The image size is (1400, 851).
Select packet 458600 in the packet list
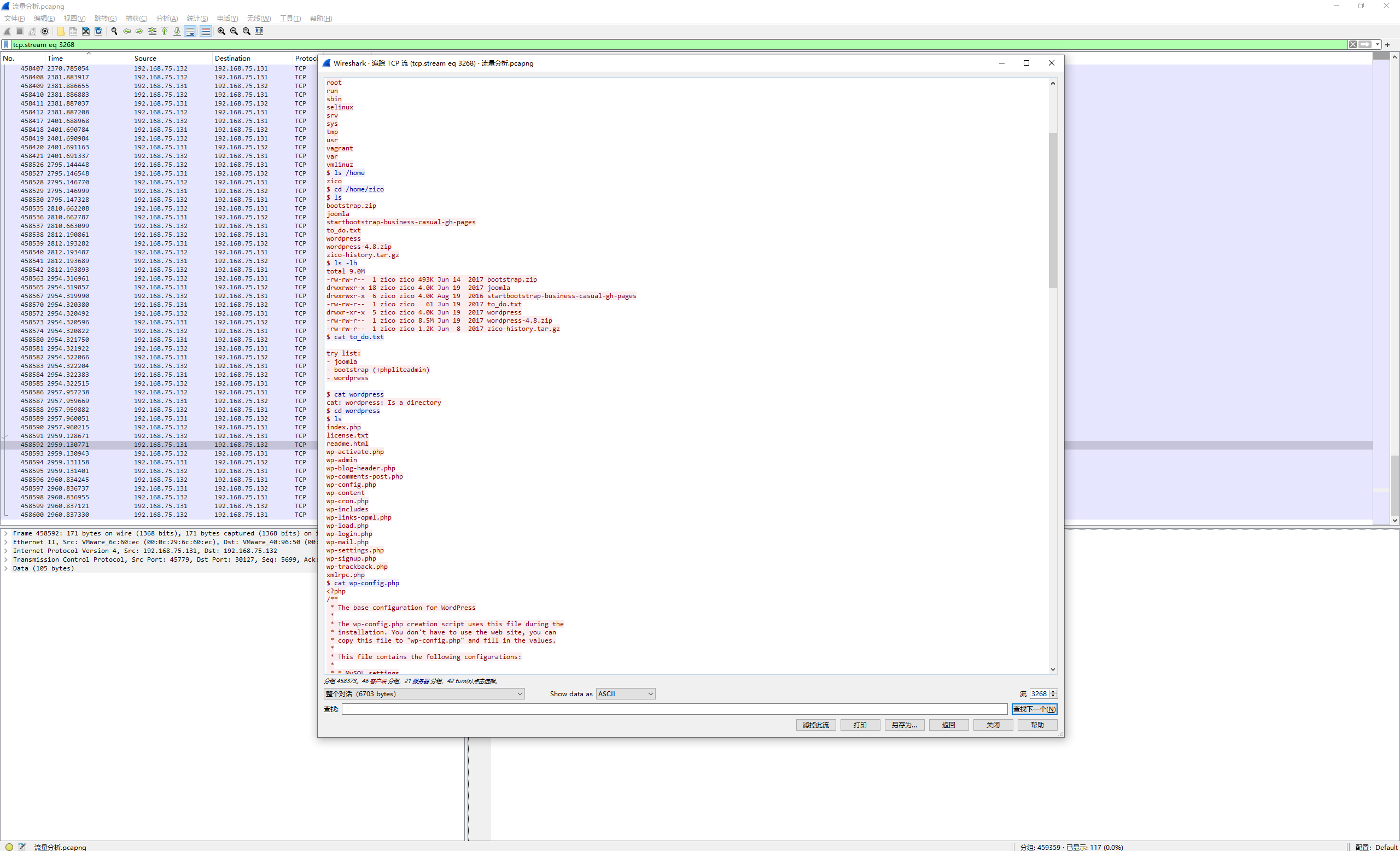[x=159, y=515]
